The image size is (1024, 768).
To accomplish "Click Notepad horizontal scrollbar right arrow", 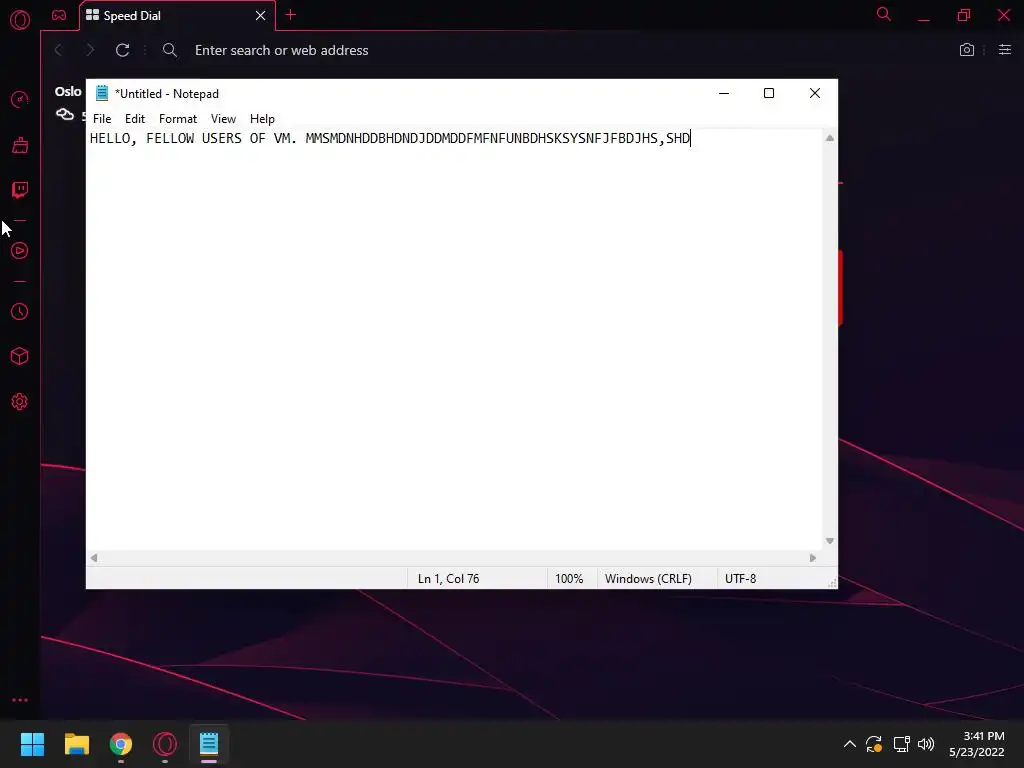I will pyautogui.click(x=812, y=558).
